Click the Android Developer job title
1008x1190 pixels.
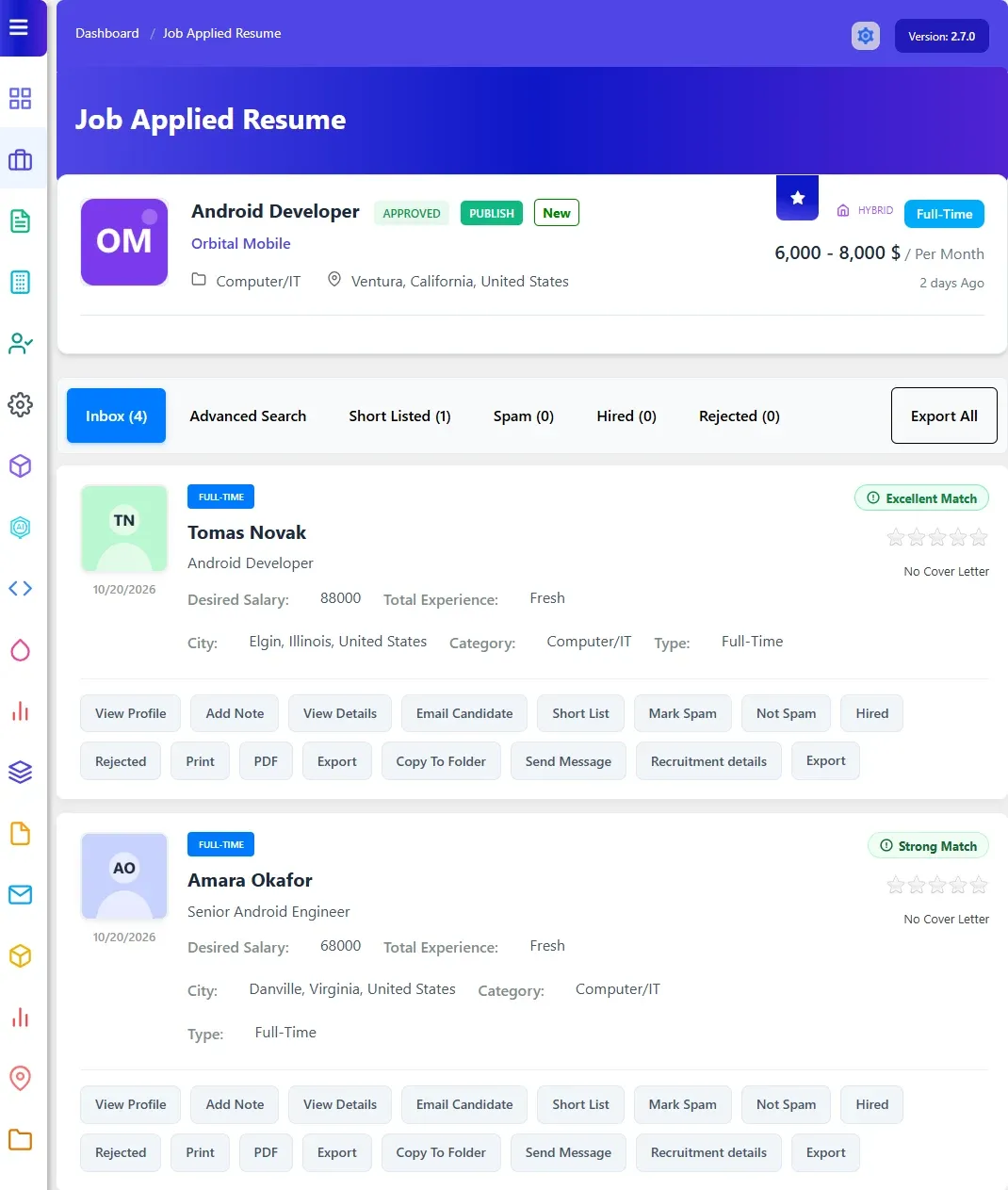pyautogui.click(x=275, y=211)
